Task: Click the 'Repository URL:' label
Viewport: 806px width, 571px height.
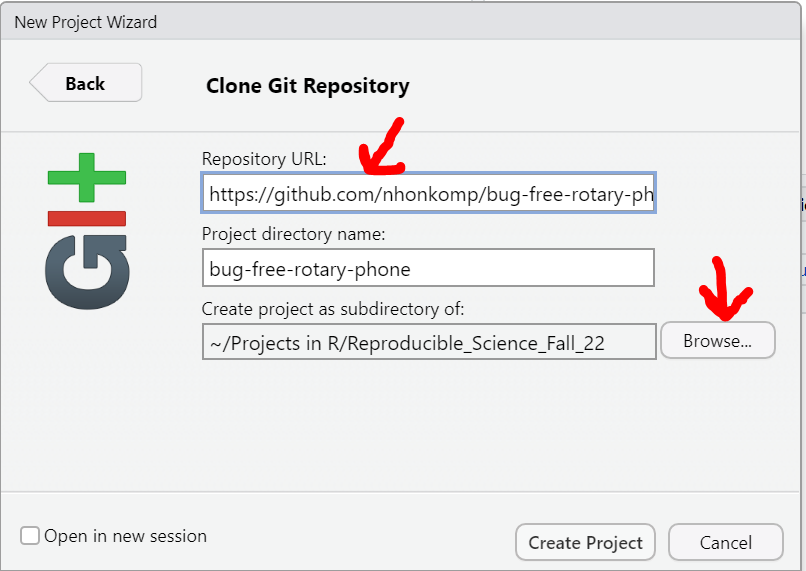Action: [264, 159]
